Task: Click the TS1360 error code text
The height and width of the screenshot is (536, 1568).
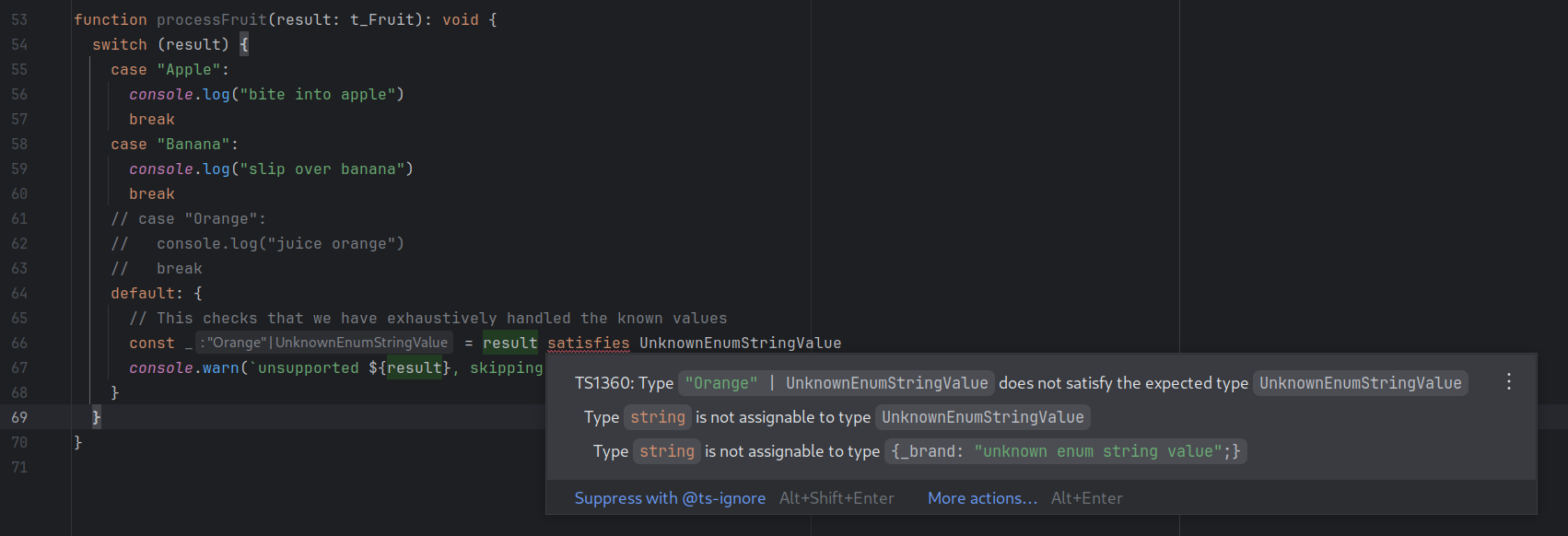Action: [x=603, y=383]
